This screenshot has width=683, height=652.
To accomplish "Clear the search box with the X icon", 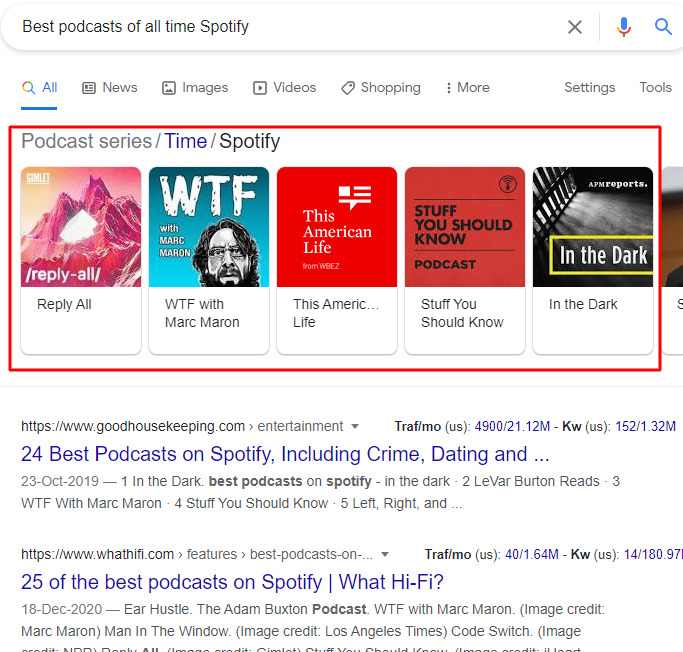I will 575,27.
